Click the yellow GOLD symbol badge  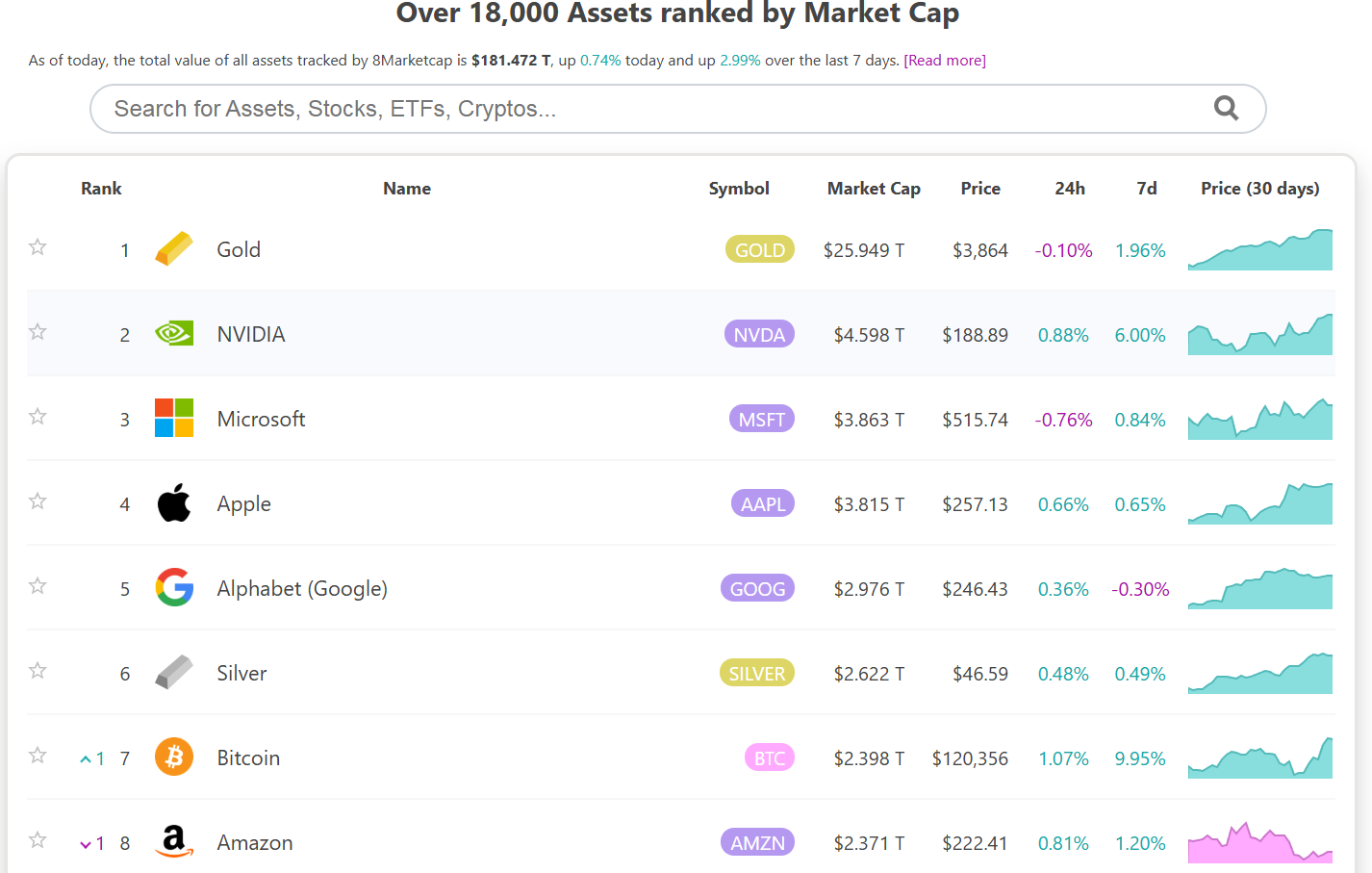tap(759, 250)
